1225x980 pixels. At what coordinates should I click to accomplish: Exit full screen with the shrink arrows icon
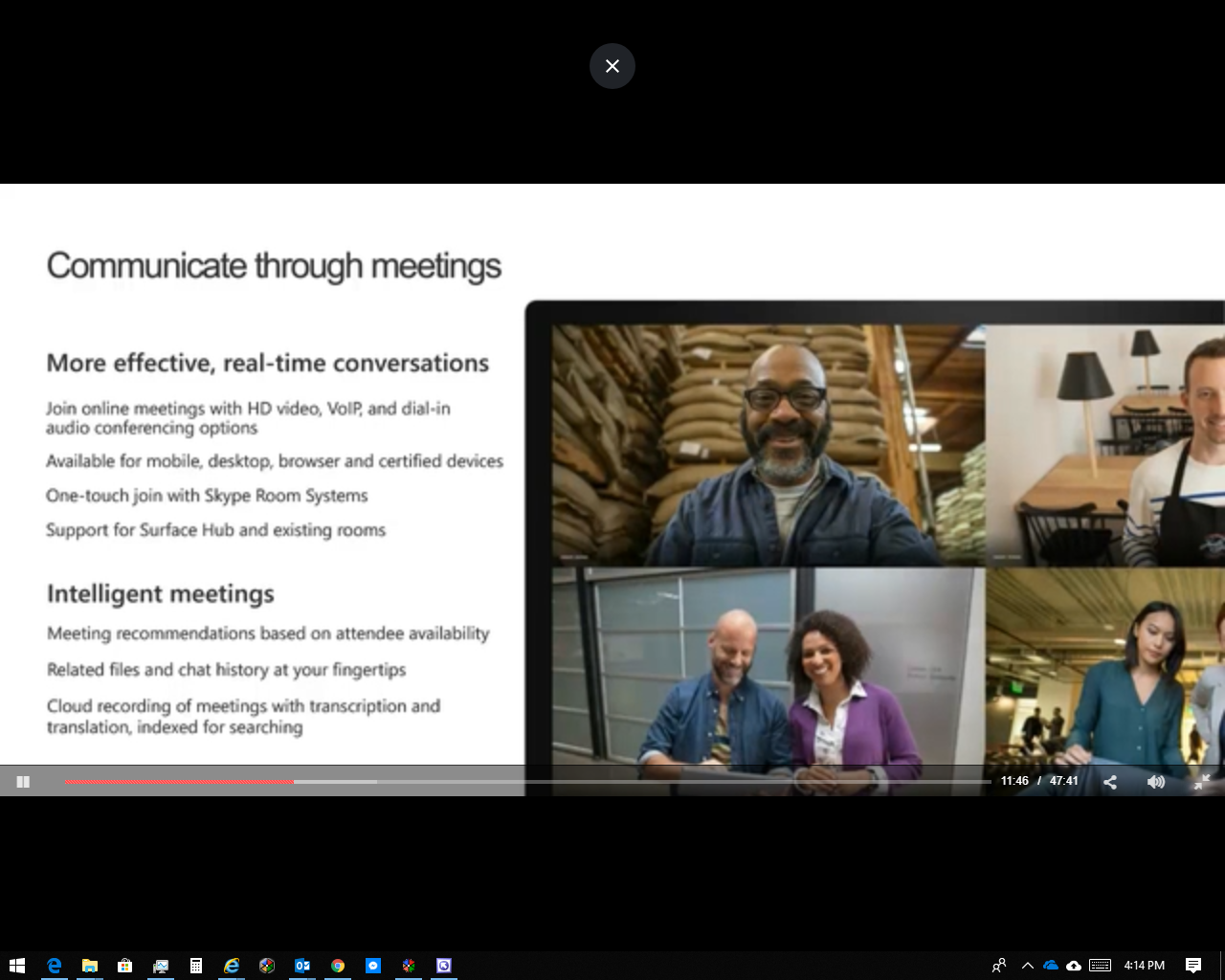pyautogui.click(x=1202, y=782)
